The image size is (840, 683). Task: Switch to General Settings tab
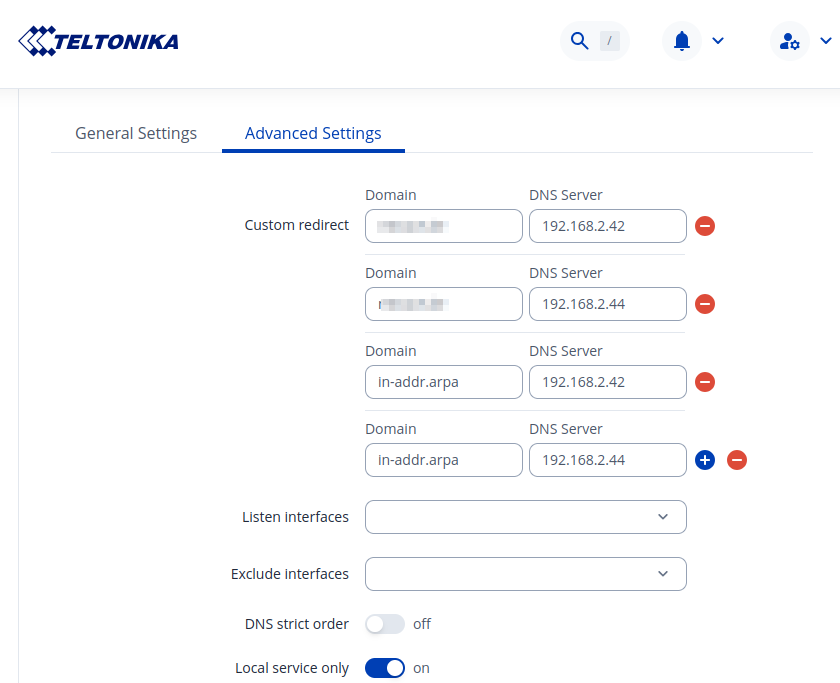coord(136,133)
